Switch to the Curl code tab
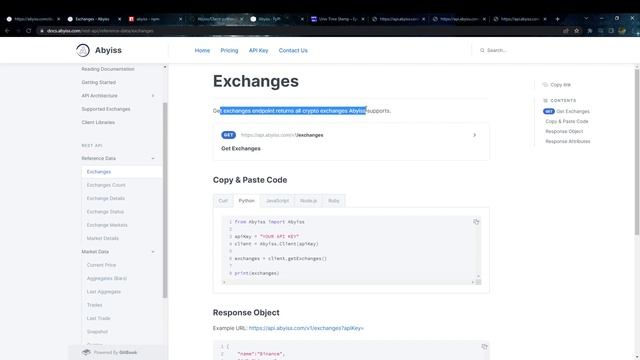Screen dimensions: 640x360 coord(223,201)
